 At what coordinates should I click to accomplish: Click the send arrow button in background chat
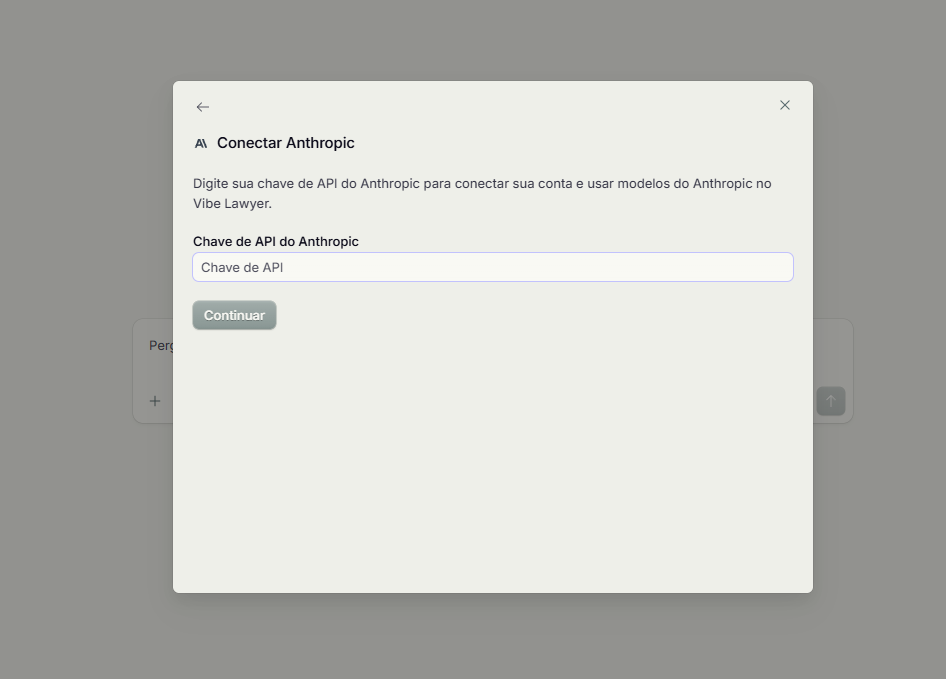[830, 401]
